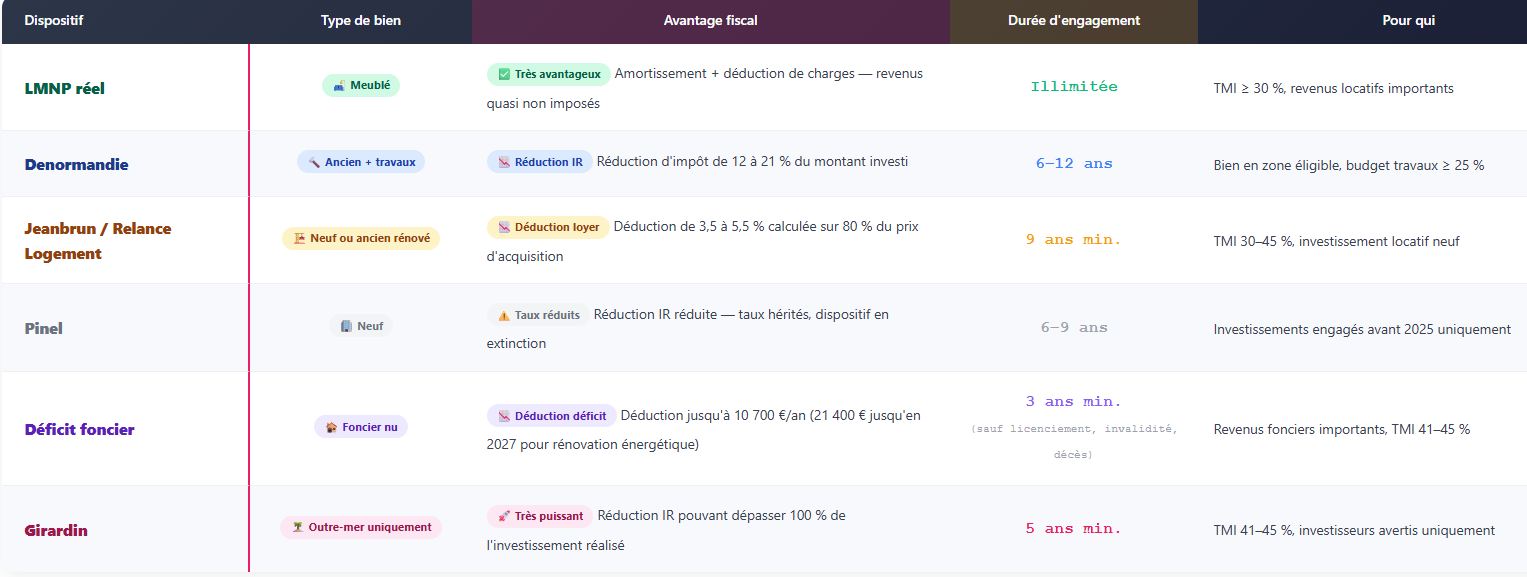Click the Dispositif column header

tap(53, 20)
